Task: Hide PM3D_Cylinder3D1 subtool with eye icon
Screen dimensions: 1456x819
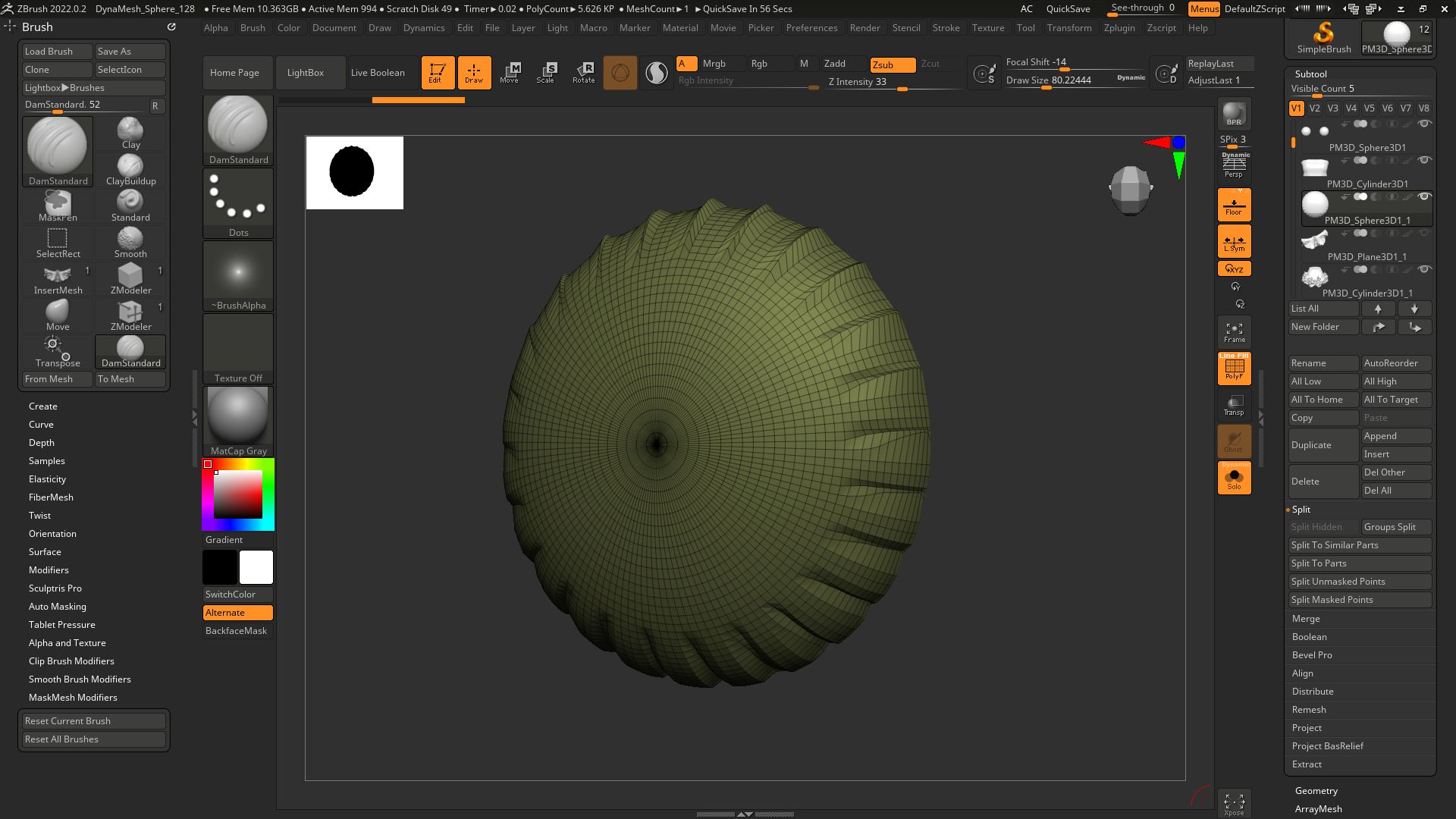Action: (x=1424, y=160)
